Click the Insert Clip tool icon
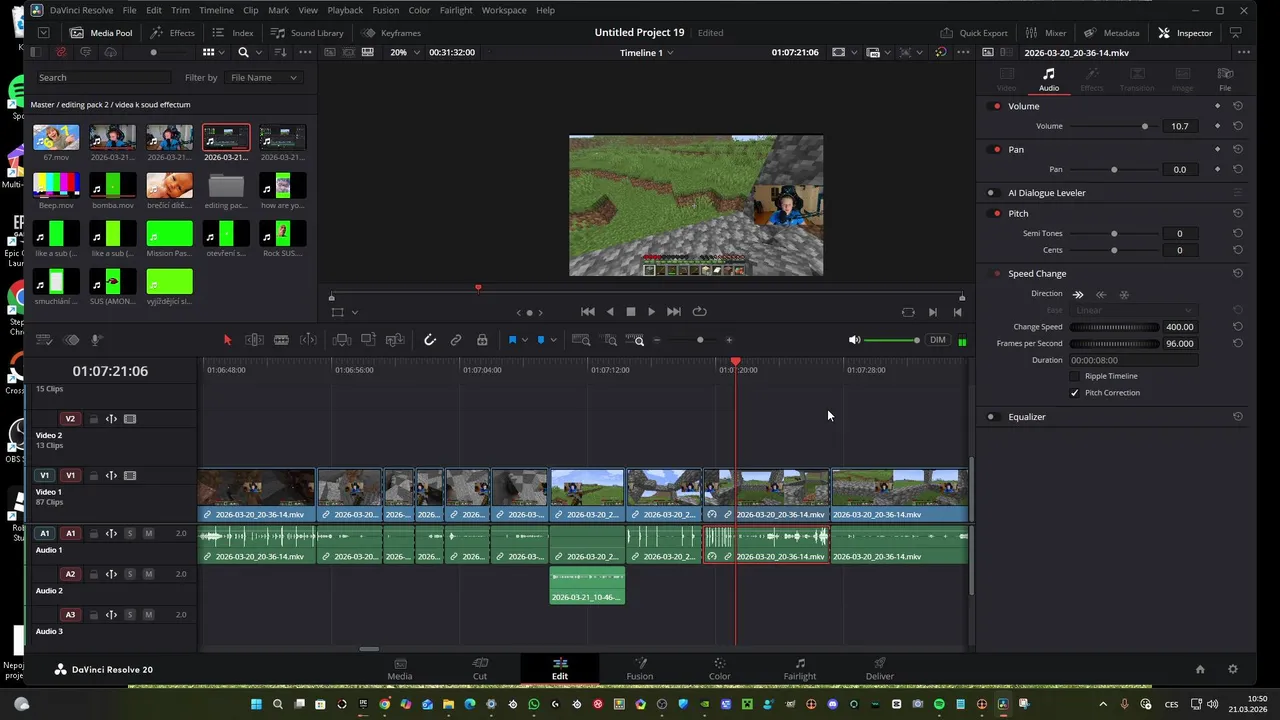Viewport: 1280px width, 720px height. tap(342, 340)
